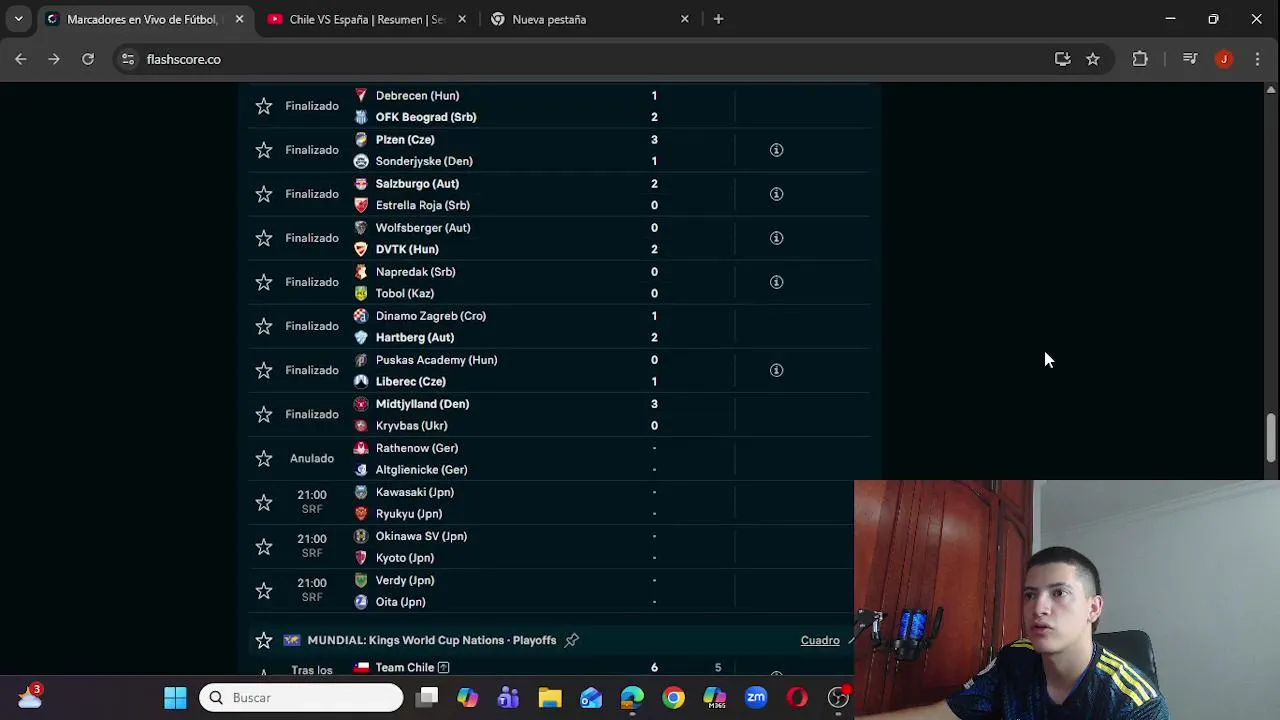Viewport: 1280px width, 720px height.
Task: Star the Okinawa SV vs Kyoto match
Action: pos(264,546)
